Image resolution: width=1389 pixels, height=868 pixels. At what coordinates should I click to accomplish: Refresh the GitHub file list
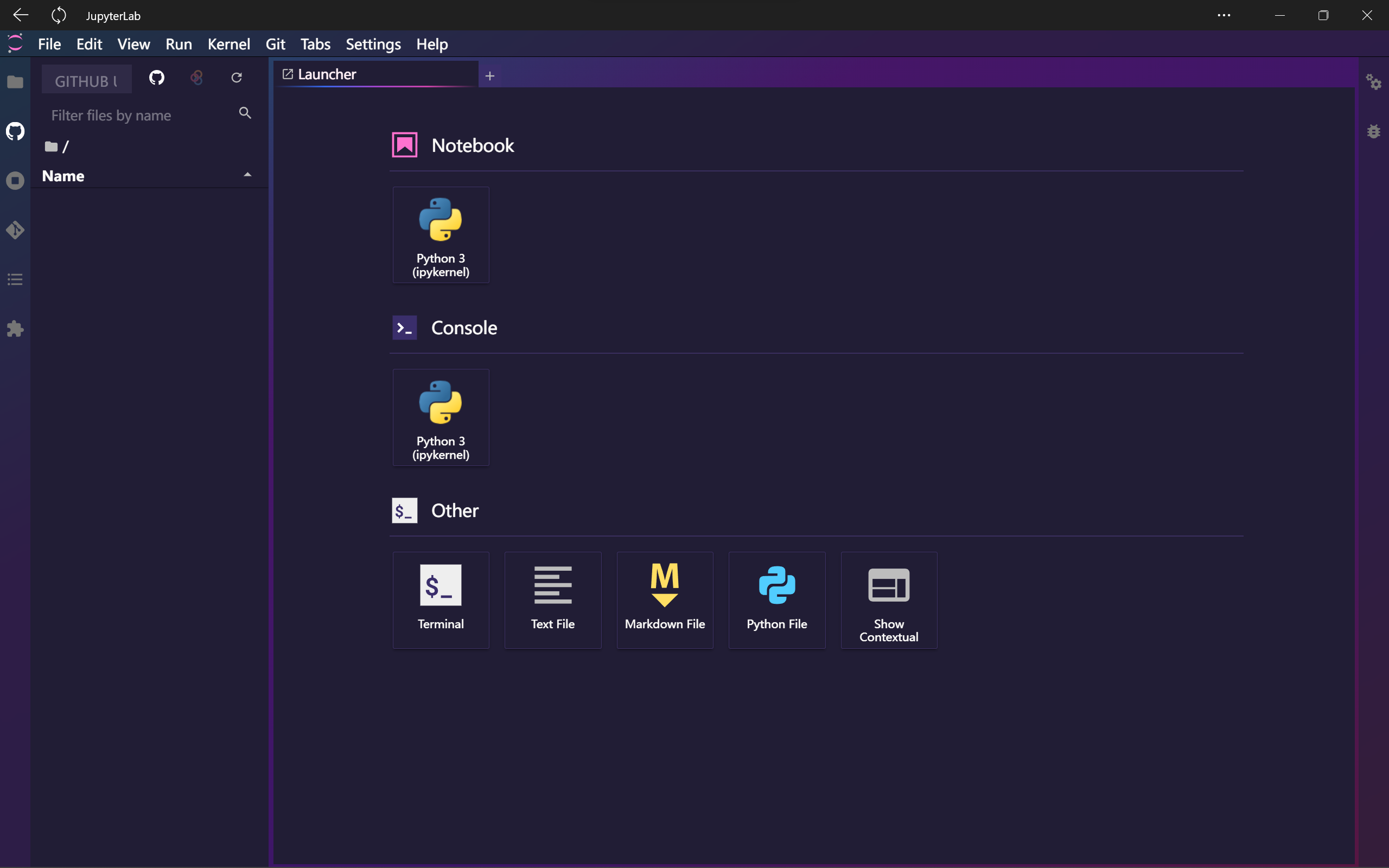coord(237,78)
